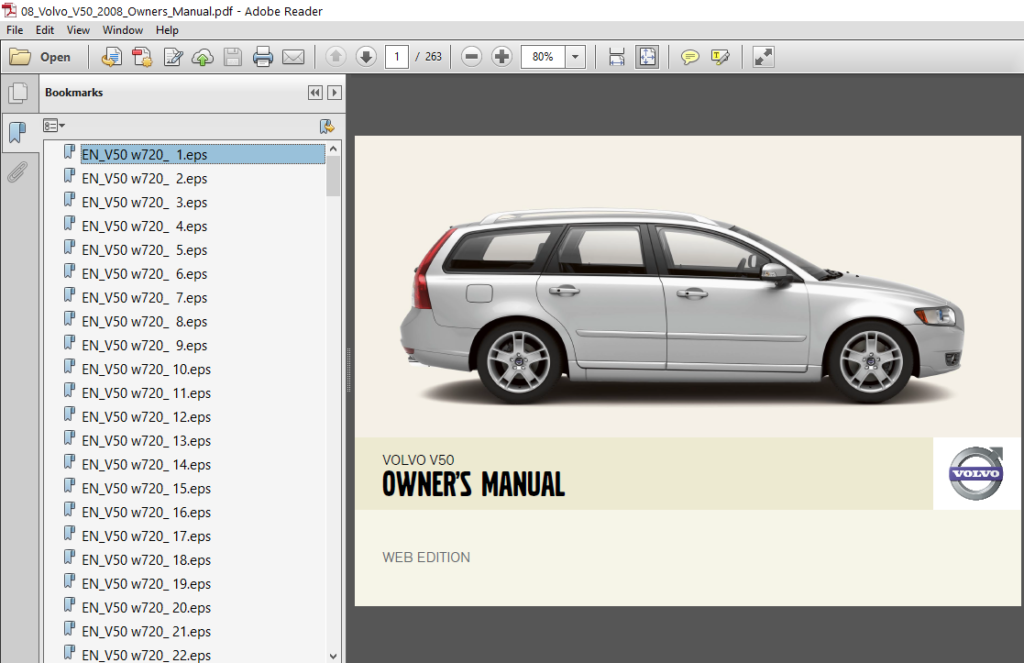The image size is (1024, 663).
Task: Select bookmark EN_V50 w720_ 19.eps
Action: 146,584
